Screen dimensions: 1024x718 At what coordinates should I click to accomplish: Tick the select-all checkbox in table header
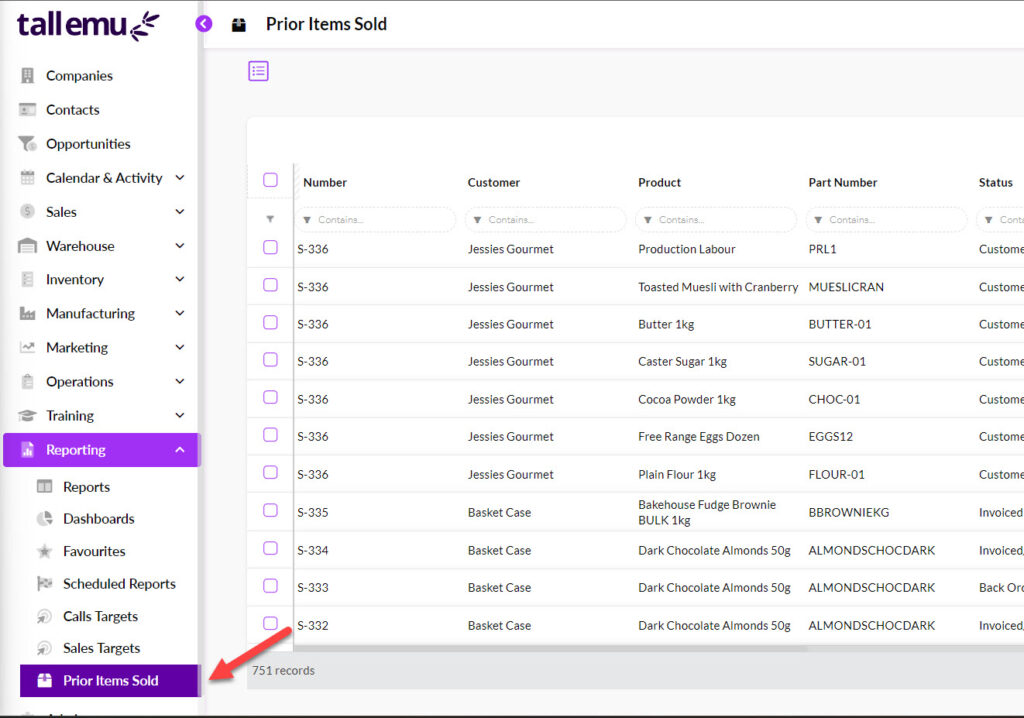tap(270, 180)
